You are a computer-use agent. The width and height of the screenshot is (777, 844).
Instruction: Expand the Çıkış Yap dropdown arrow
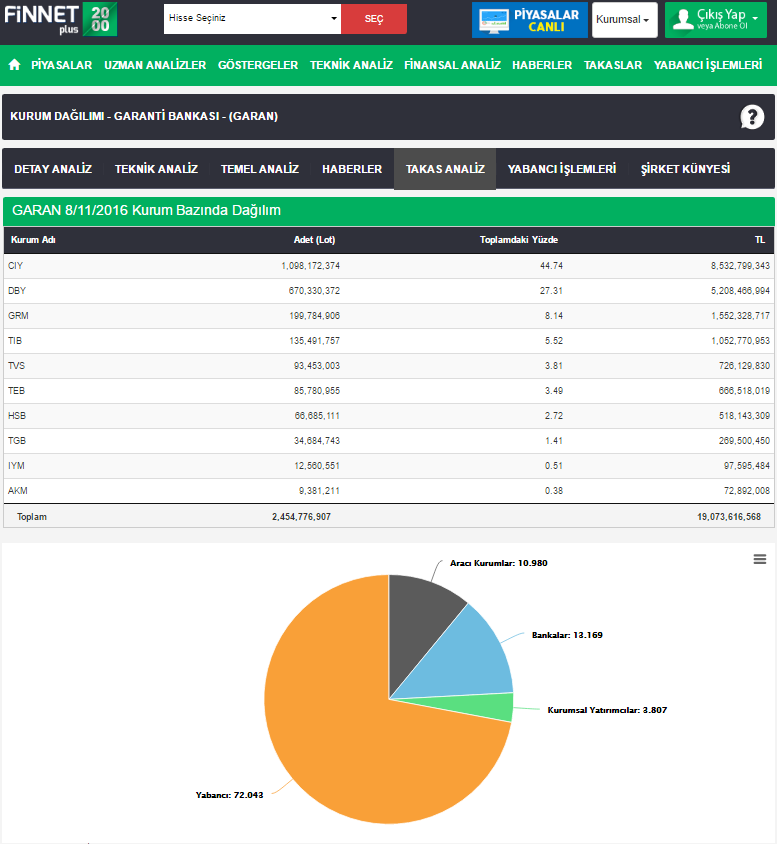(755, 19)
